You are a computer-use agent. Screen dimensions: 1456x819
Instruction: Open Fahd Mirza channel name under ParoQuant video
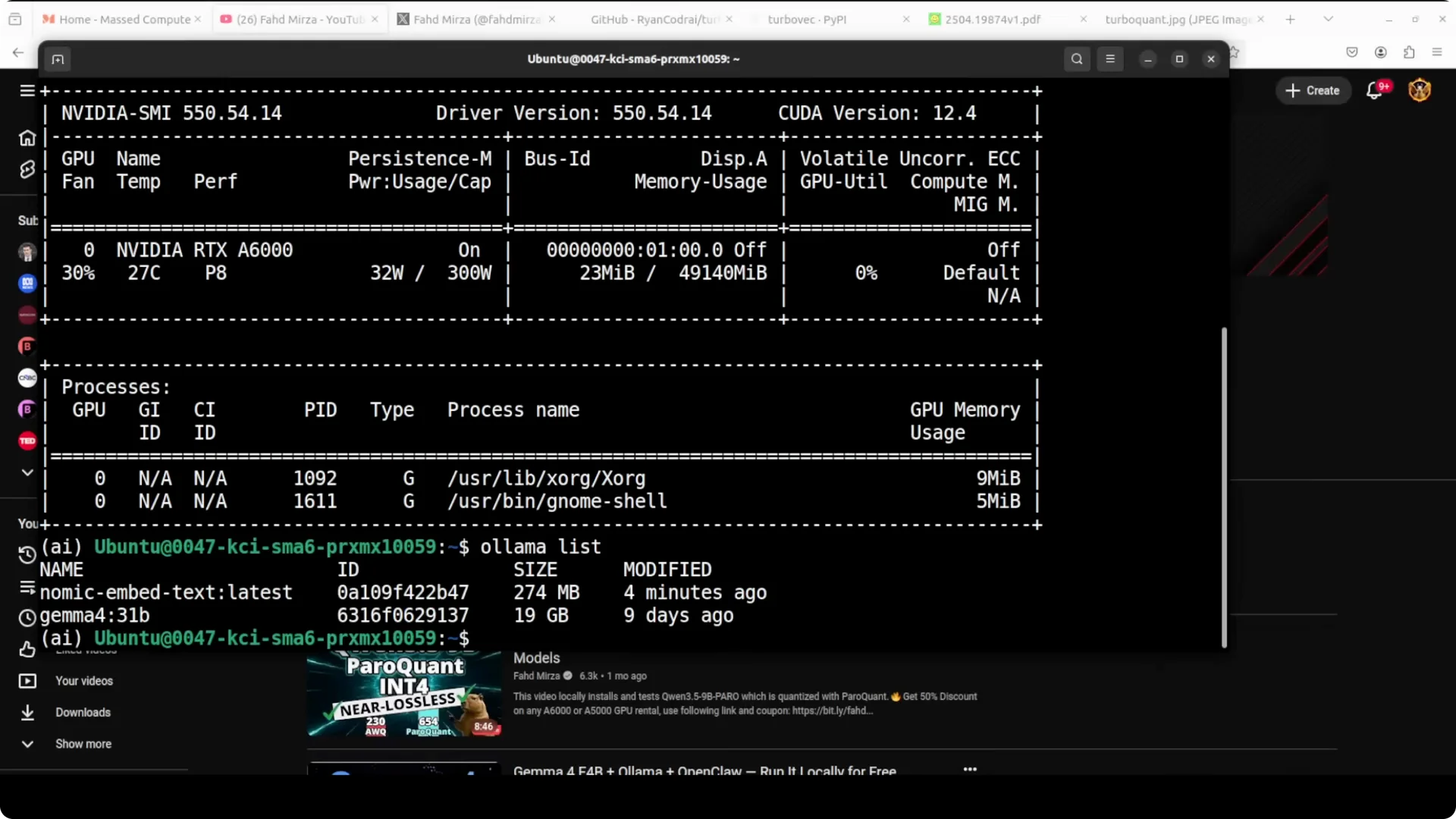(536, 676)
